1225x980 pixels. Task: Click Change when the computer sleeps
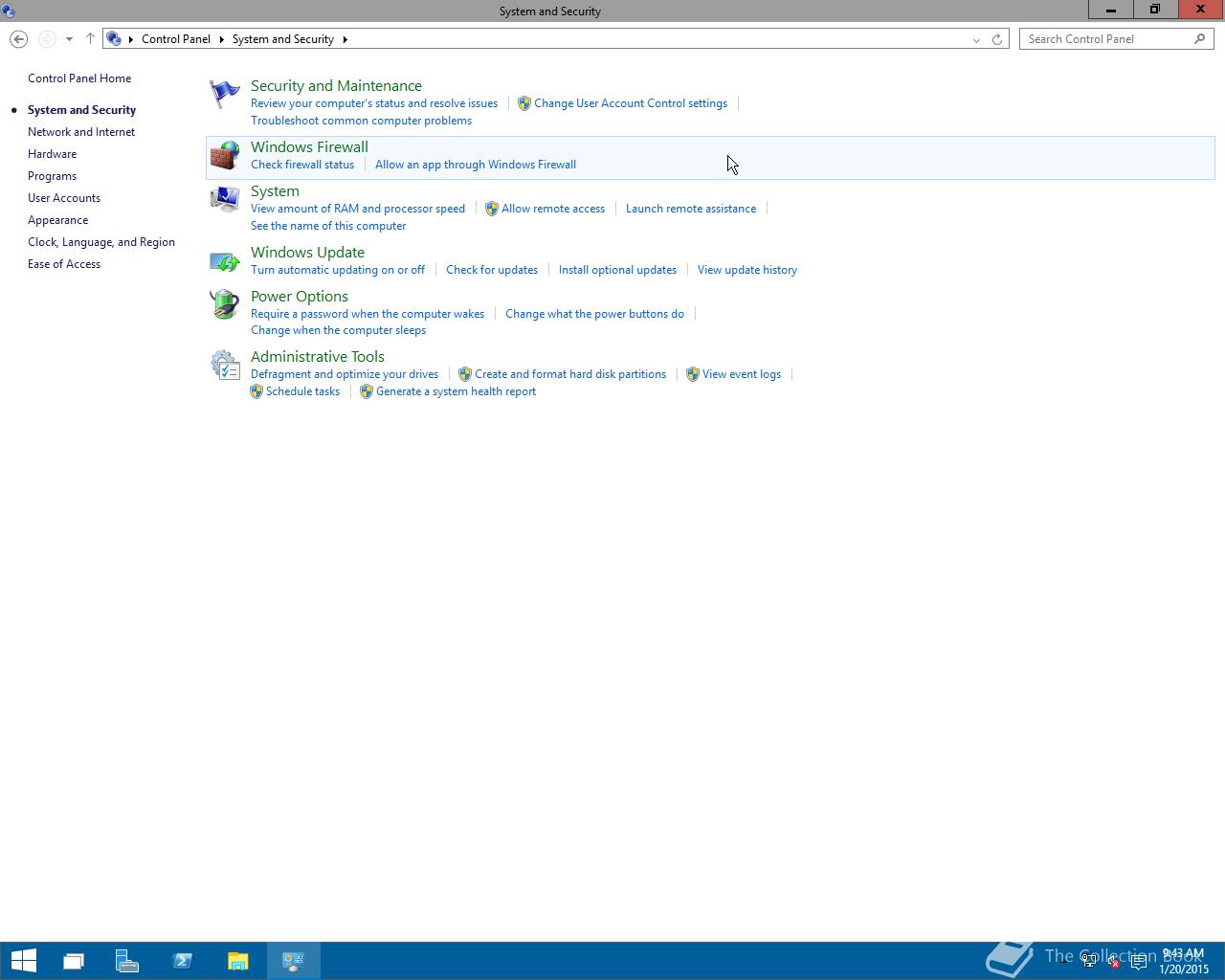click(338, 330)
